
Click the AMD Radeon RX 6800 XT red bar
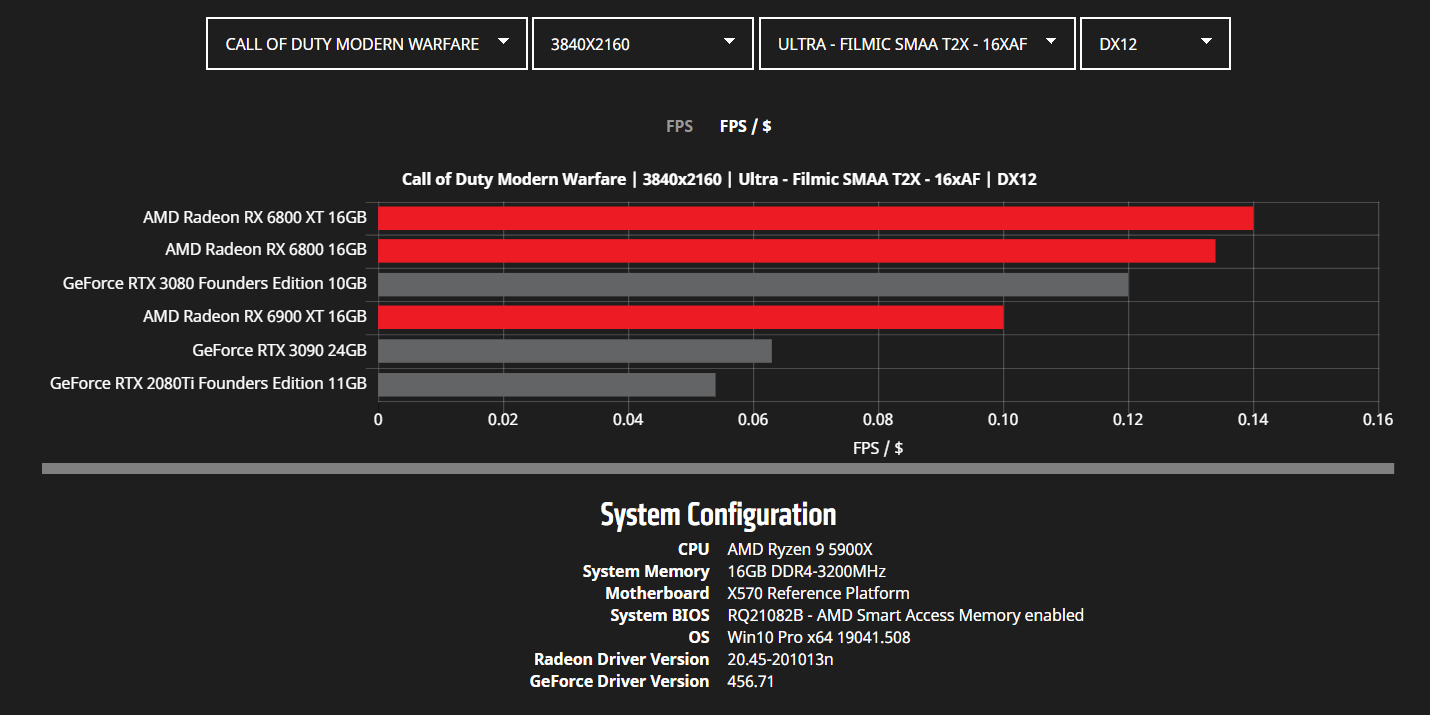pyautogui.click(x=815, y=218)
